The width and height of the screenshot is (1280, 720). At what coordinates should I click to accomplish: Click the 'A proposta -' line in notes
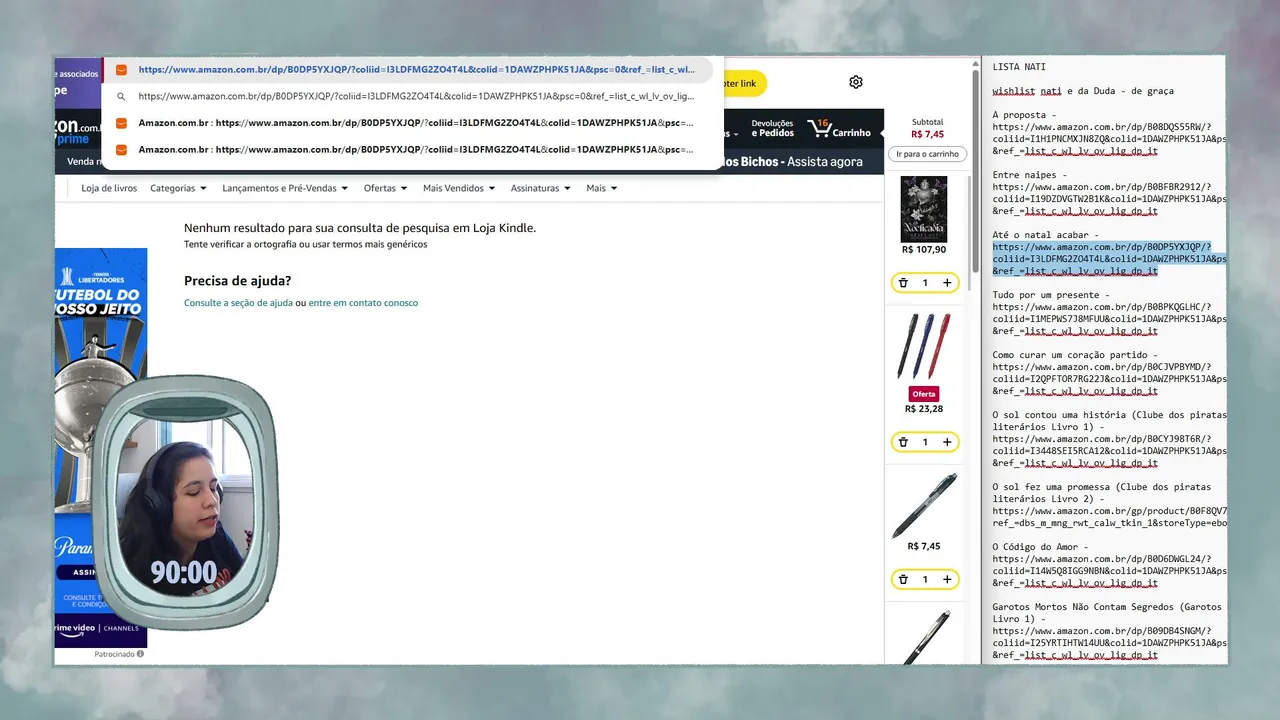1025,114
